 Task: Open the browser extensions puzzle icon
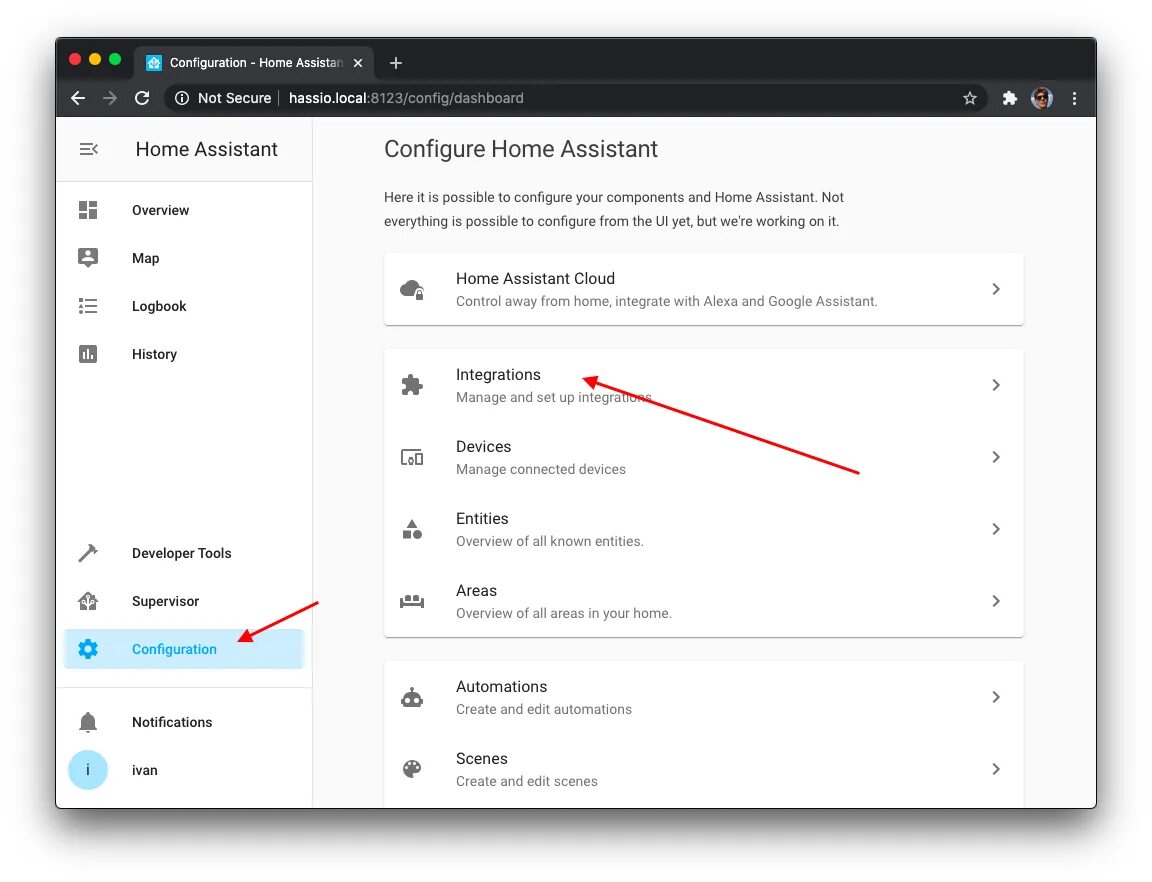(x=1009, y=98)
